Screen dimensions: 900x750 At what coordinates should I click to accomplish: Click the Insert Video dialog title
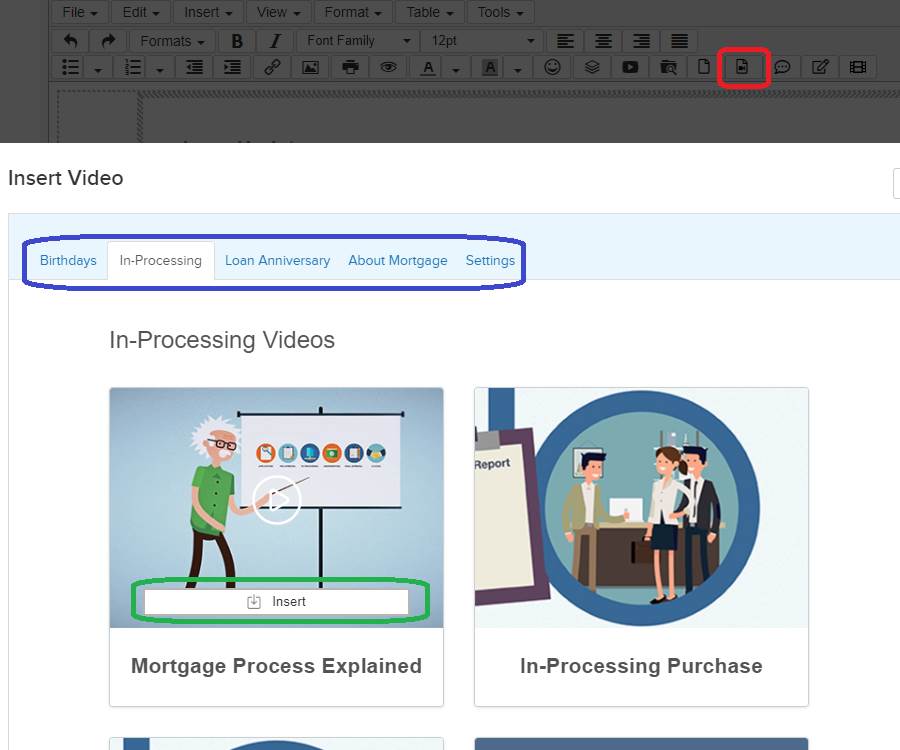click(x=65, y=178)
